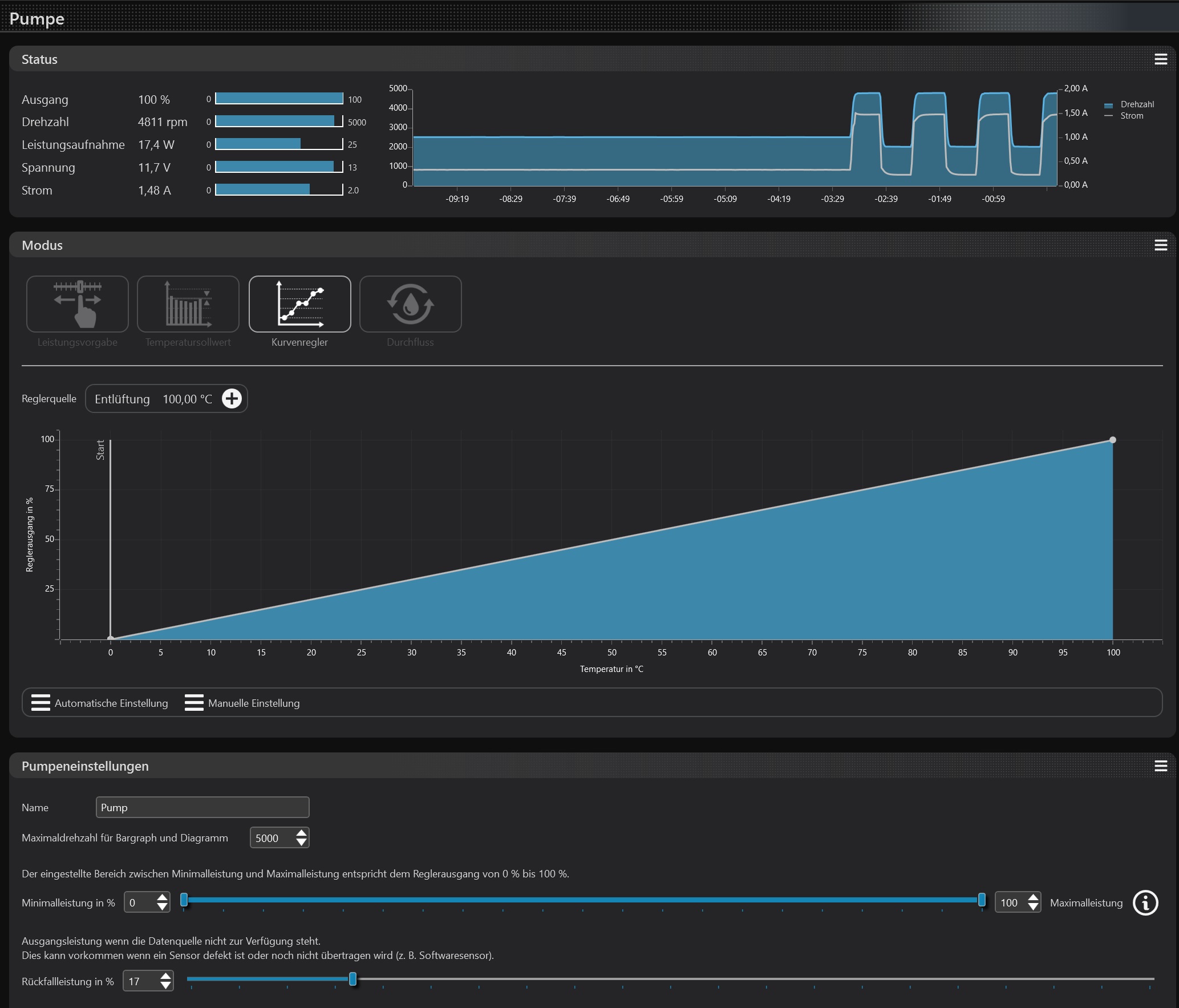Select the Kurvenregler mode icon
The width and height of the screenshot is (1179, 1008).
(x=299, y=304)
